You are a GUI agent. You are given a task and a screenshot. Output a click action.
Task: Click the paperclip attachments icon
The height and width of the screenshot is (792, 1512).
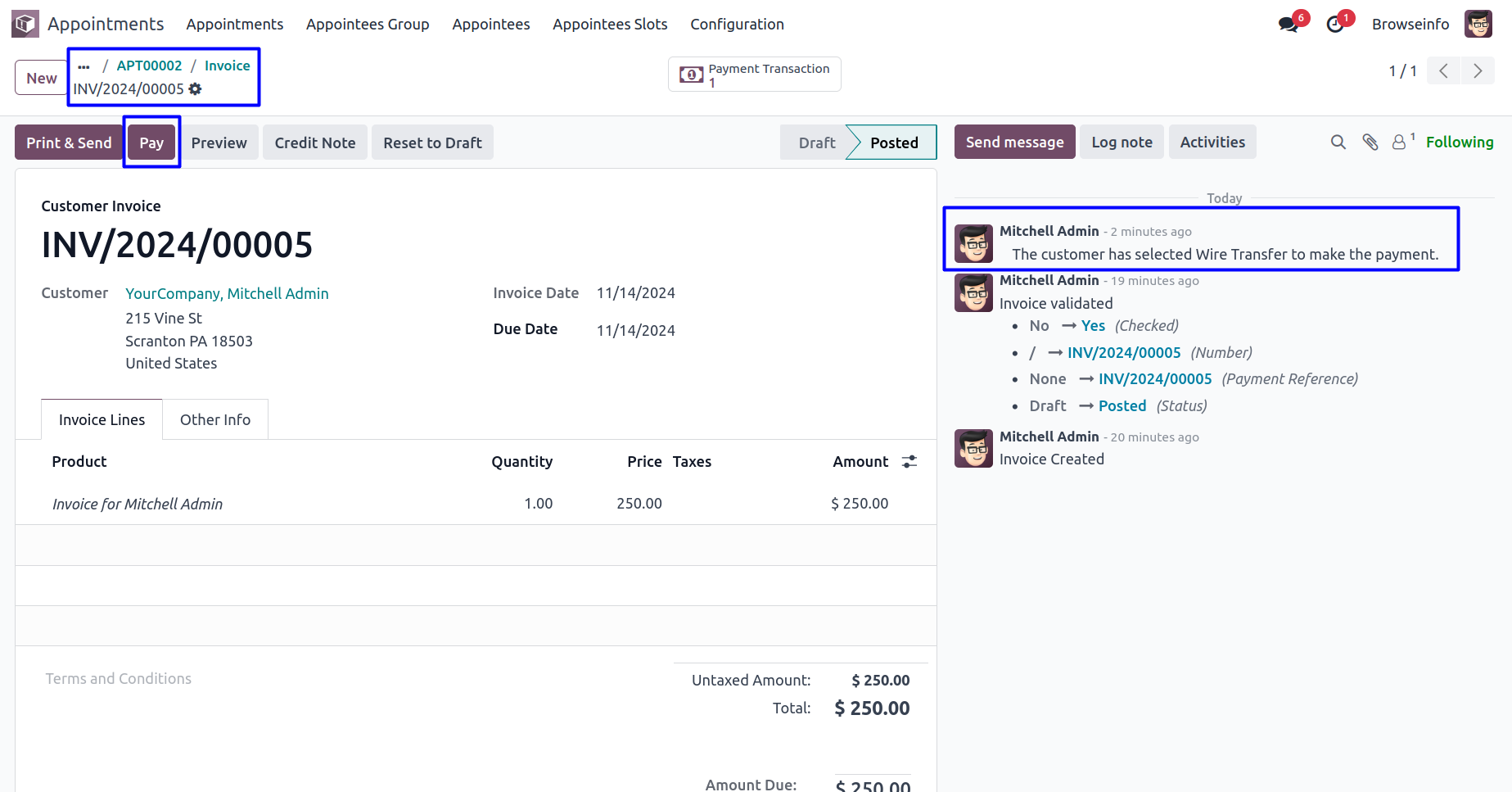1370,143
